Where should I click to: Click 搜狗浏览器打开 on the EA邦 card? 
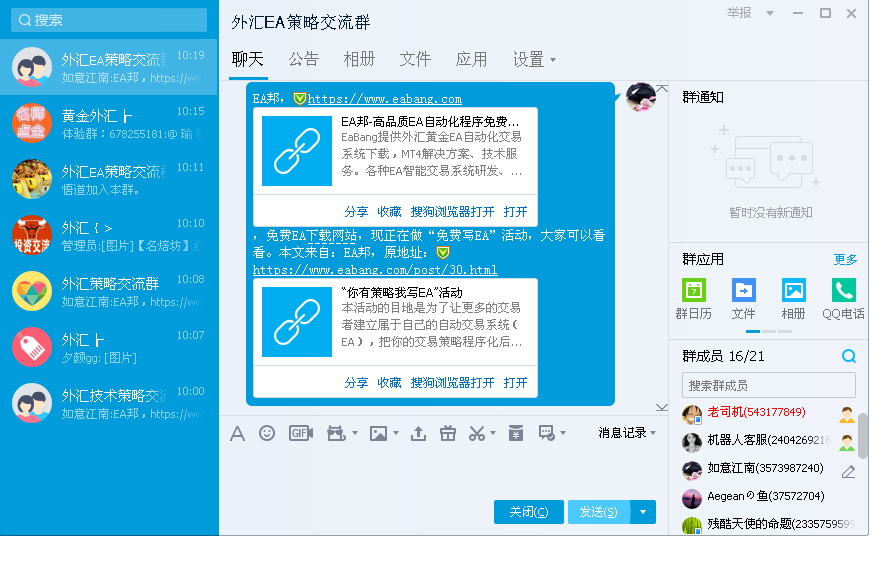click(452, 212)
